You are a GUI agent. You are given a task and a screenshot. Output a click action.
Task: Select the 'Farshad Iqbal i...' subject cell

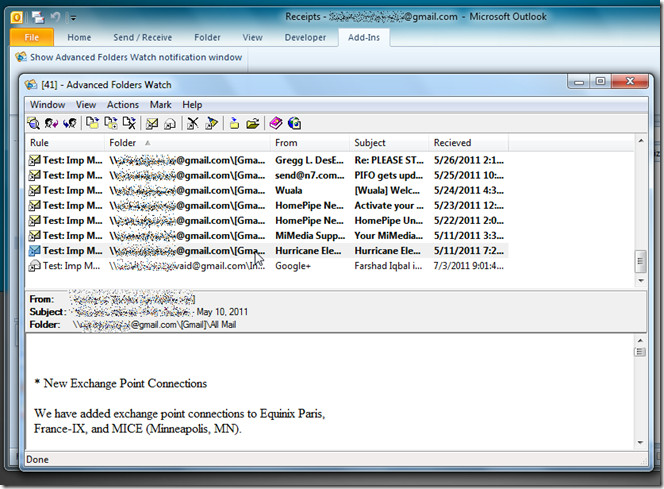click(388, 266)
